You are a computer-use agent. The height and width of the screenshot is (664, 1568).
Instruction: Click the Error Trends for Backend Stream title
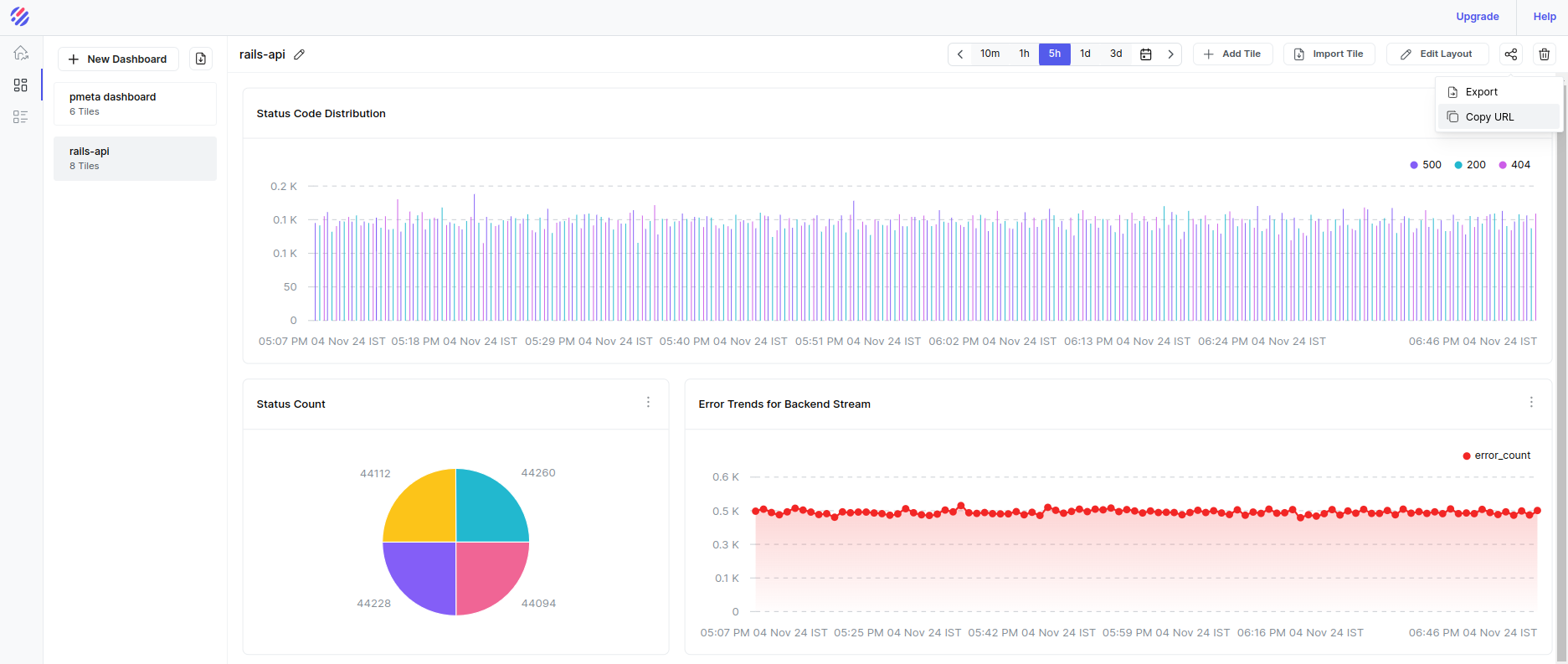point(784,404)
